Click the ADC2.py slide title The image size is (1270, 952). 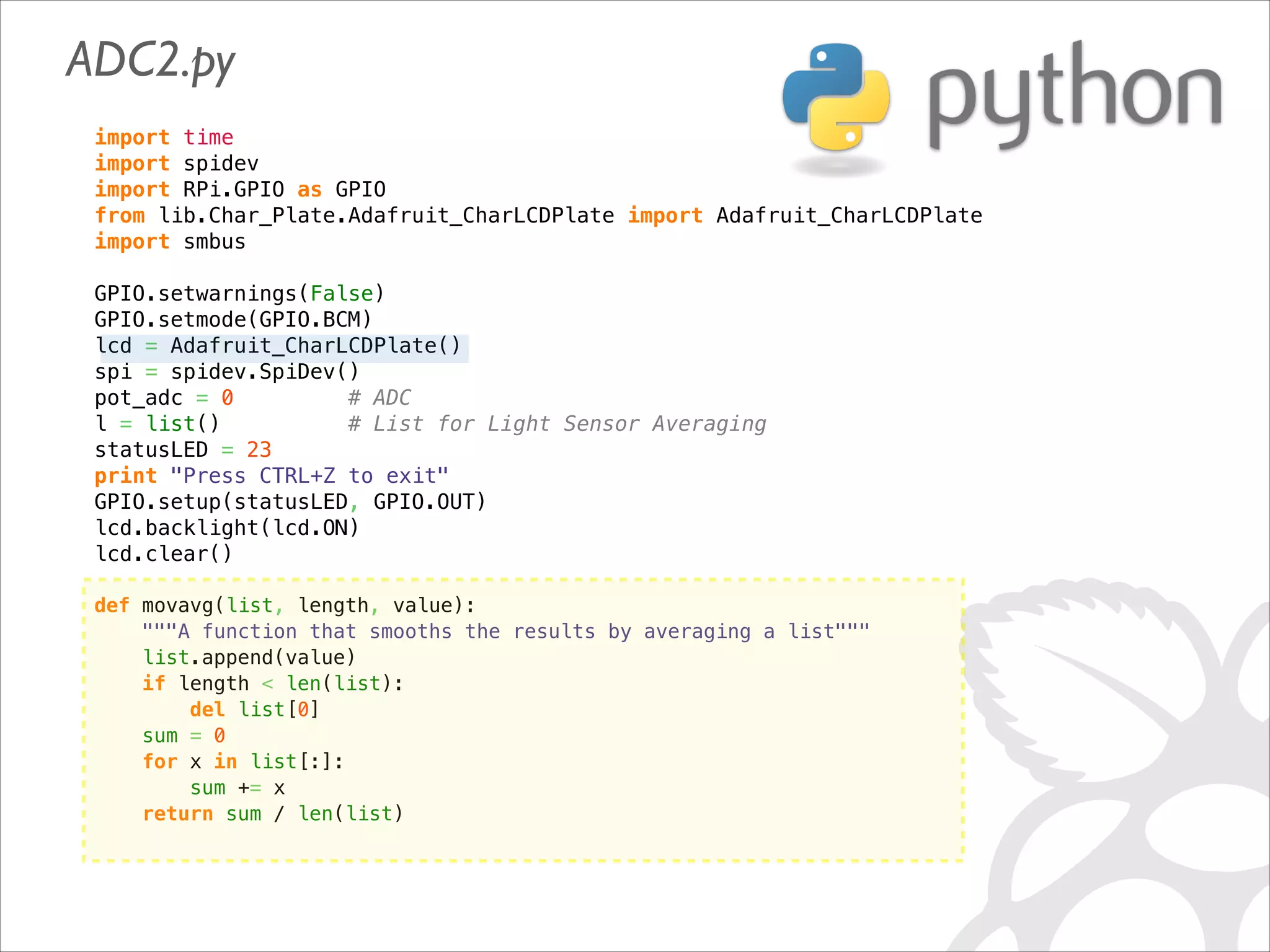point(151,61)
